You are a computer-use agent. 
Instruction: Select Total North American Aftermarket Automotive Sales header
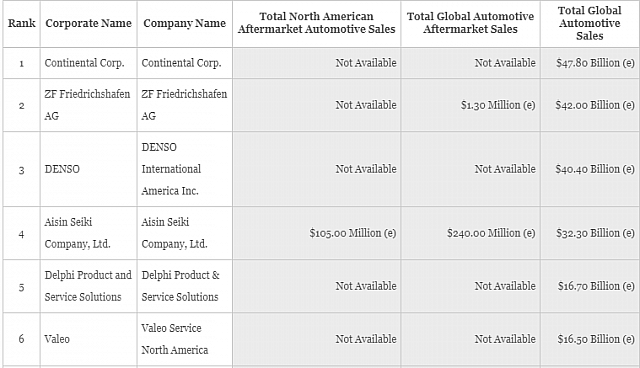pos(317,23)
